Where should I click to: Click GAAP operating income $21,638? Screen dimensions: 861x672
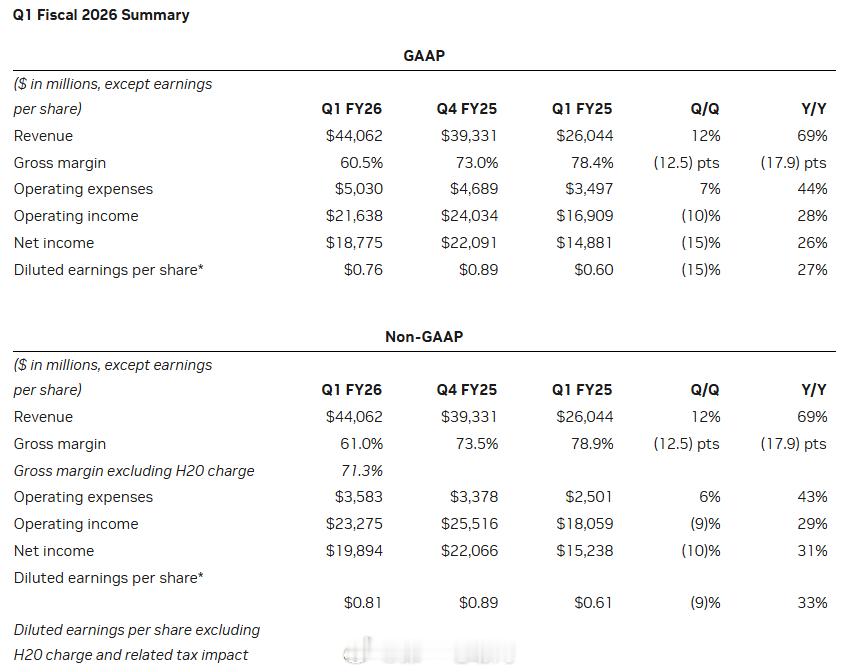[354, 216]
